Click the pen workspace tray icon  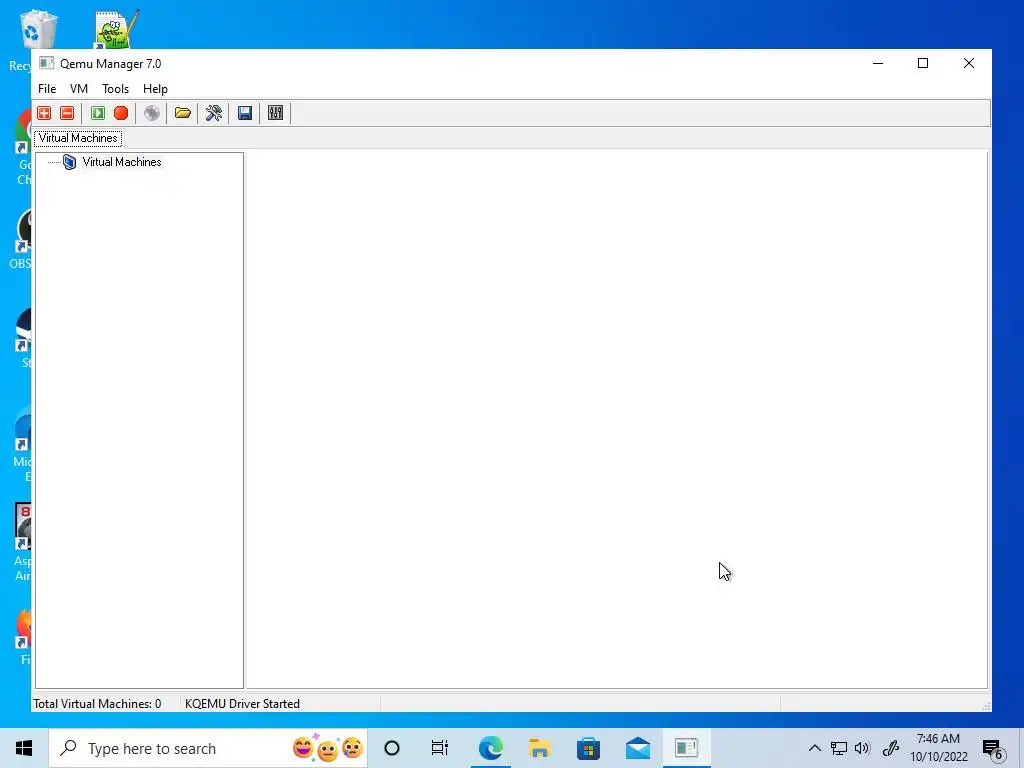coord(891,748)
